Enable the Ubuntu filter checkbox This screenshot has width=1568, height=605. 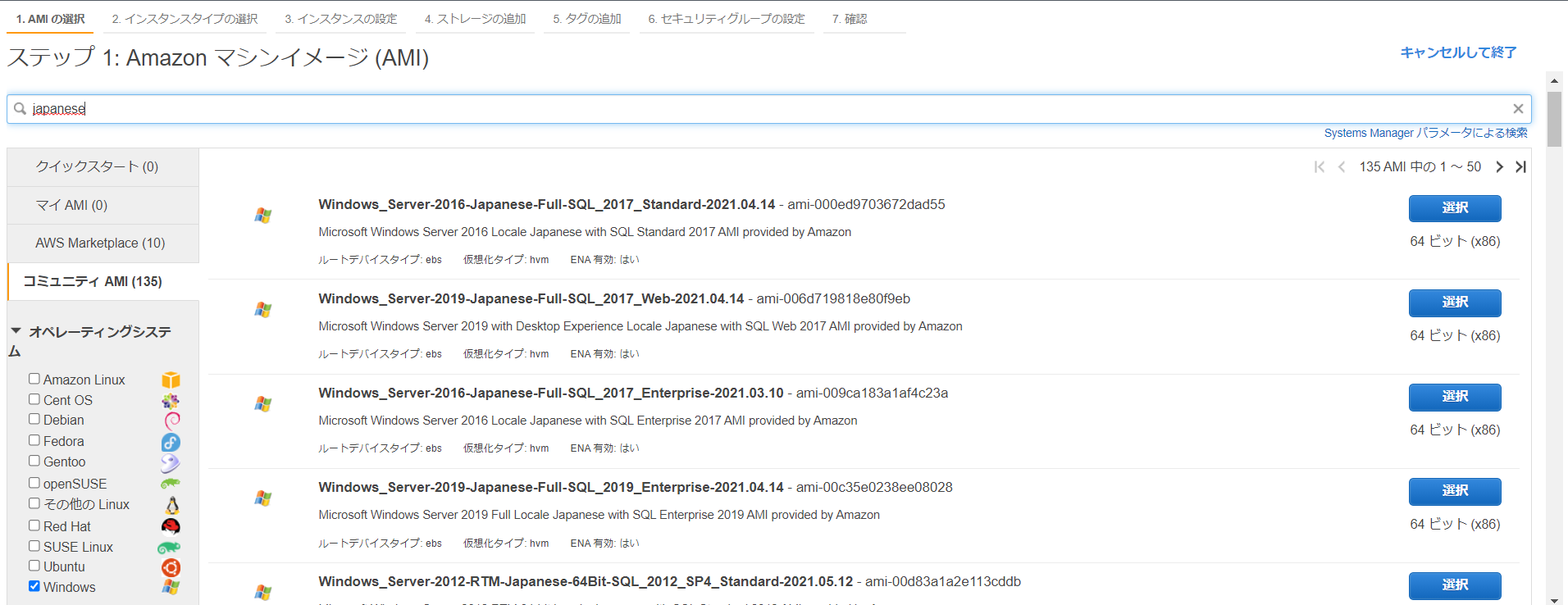[x=34, y=566]
